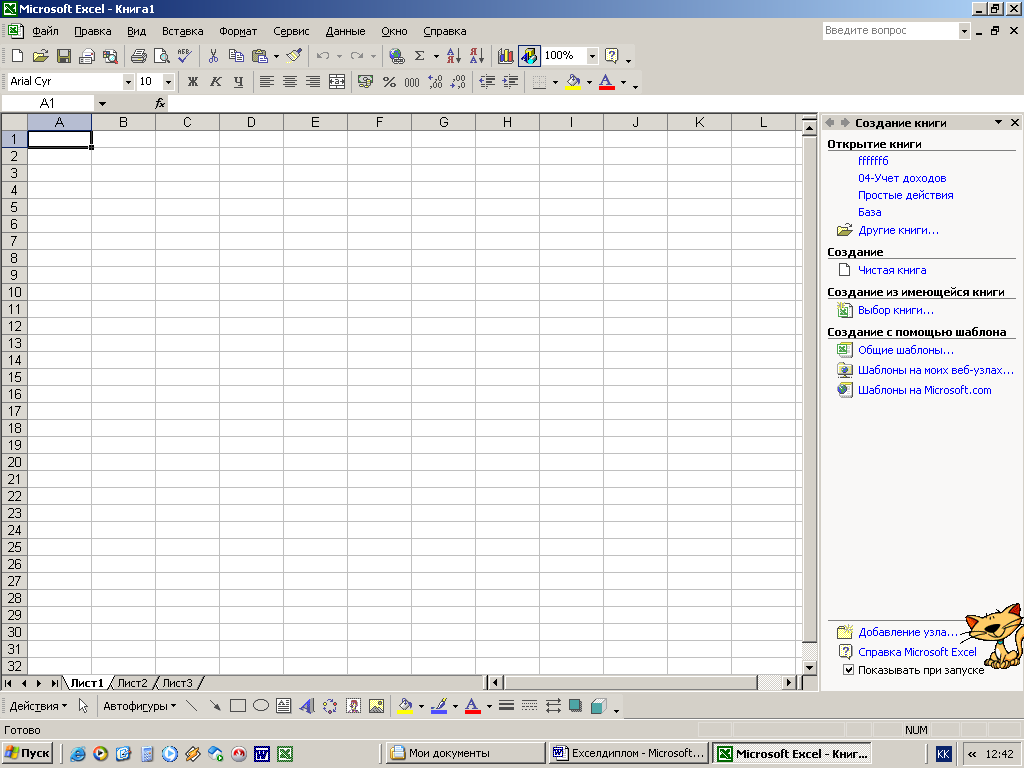Open print preview icon

pyautogui.click(x=161, y=56)
